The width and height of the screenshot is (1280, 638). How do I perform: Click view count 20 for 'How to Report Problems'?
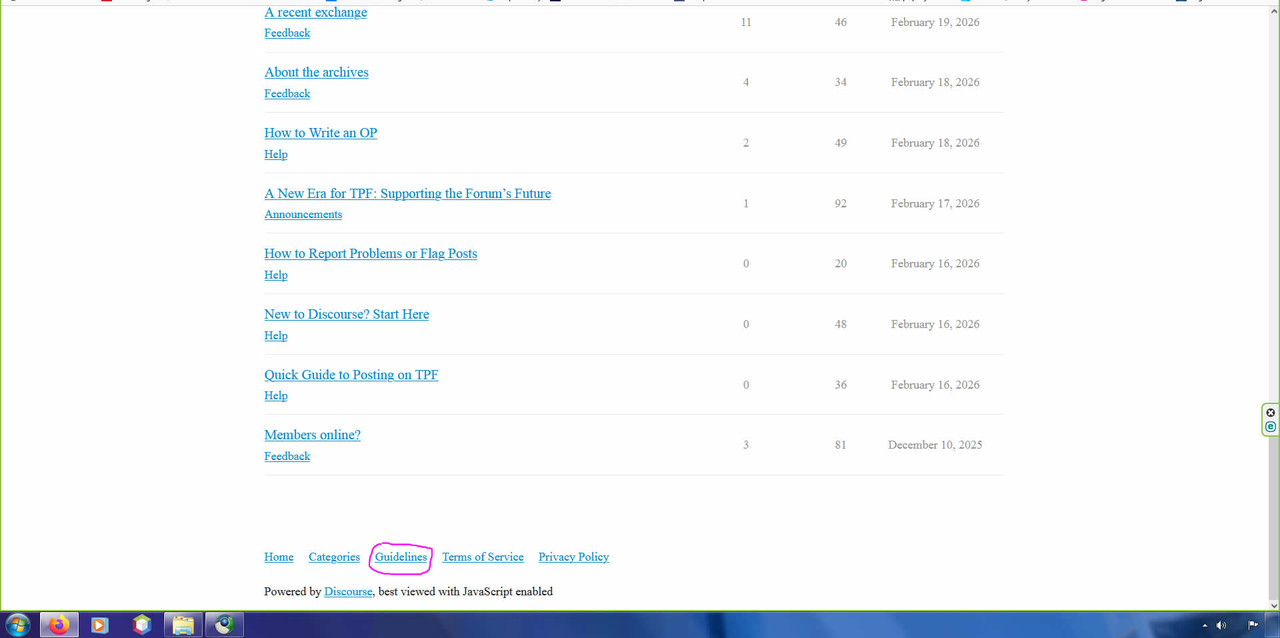tap(841, 264)
